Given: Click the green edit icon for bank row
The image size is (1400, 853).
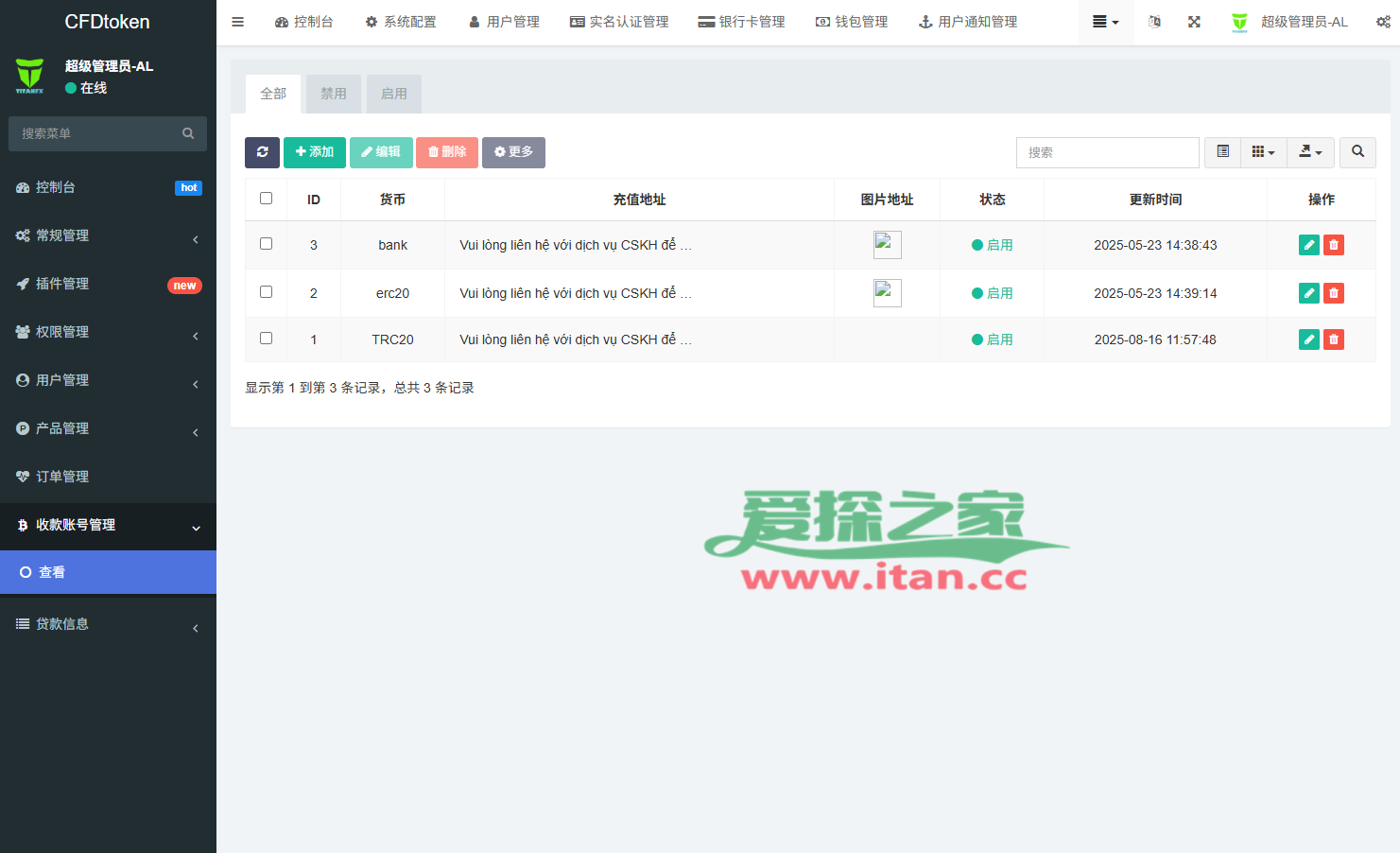Looking at the screenshot, I should (x=1308, y=245).
